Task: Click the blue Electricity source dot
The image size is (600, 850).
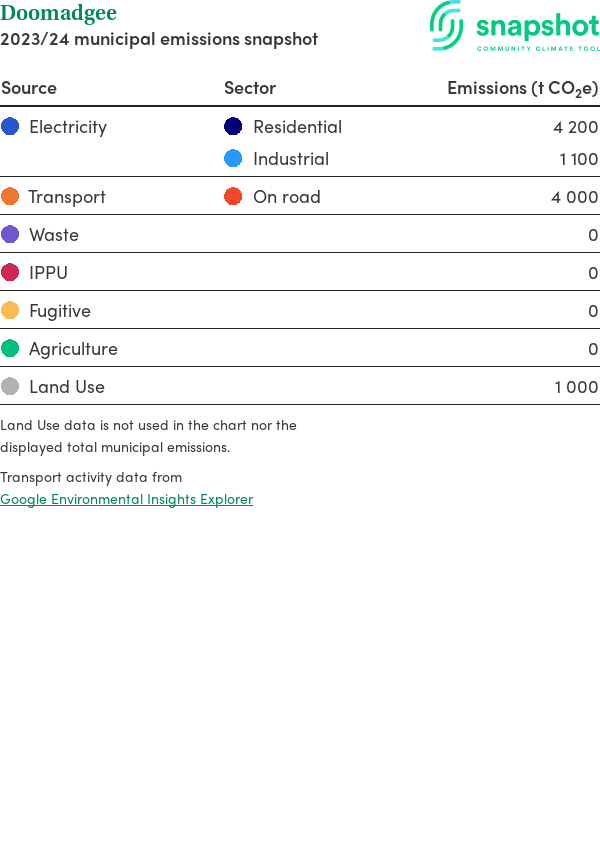Action: (x=10, y=127)
